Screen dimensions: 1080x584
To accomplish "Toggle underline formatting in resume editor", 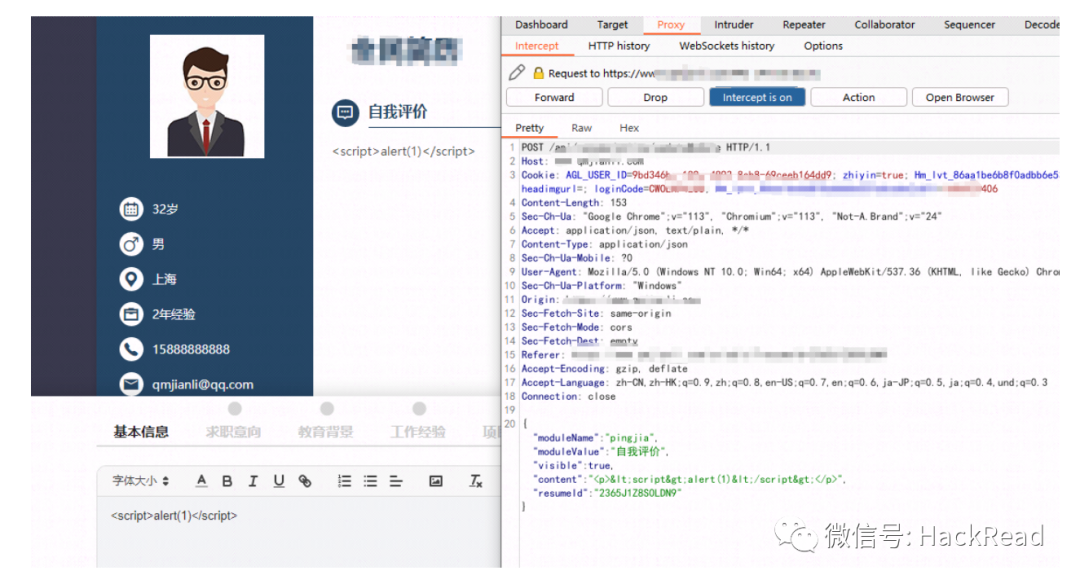I will click(x=278, y=481).
